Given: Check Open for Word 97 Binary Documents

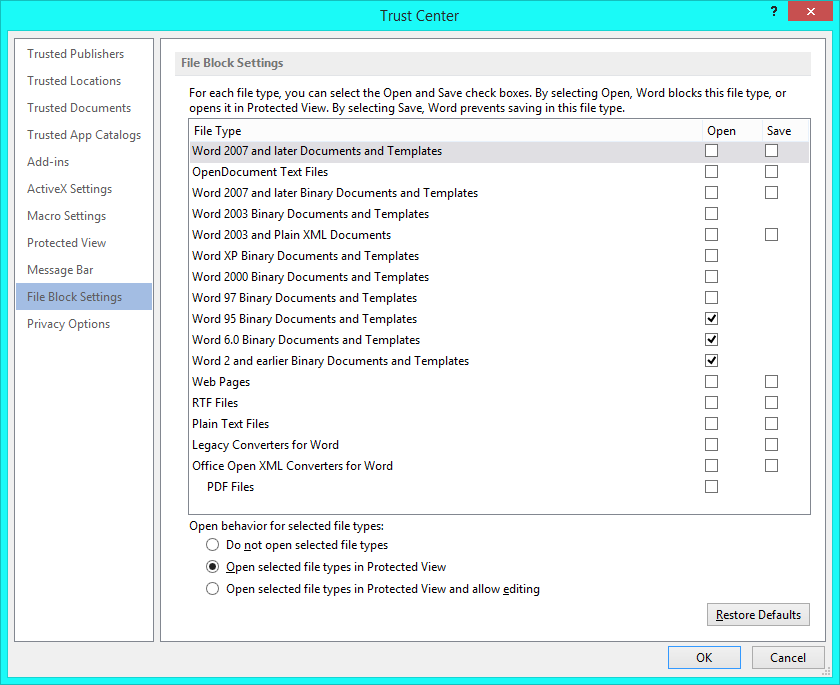Looking at the screenshot, I should [x=711, y=298].
